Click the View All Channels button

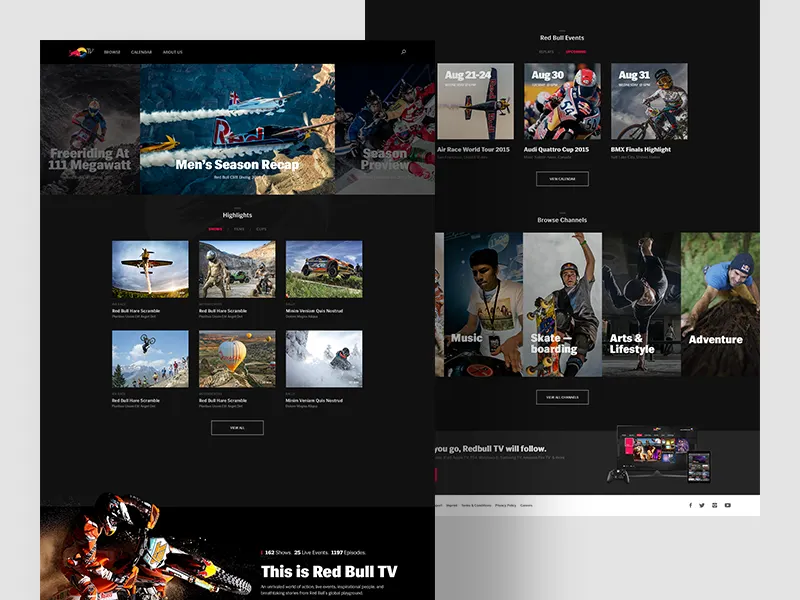[562, 397]
